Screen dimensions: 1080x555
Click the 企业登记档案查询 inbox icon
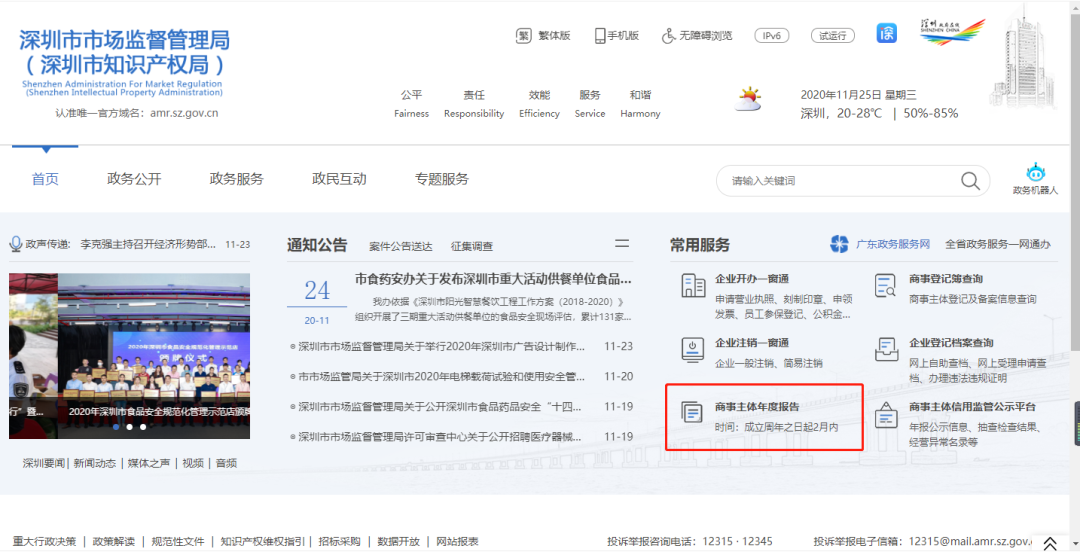(x=886, y=349)
